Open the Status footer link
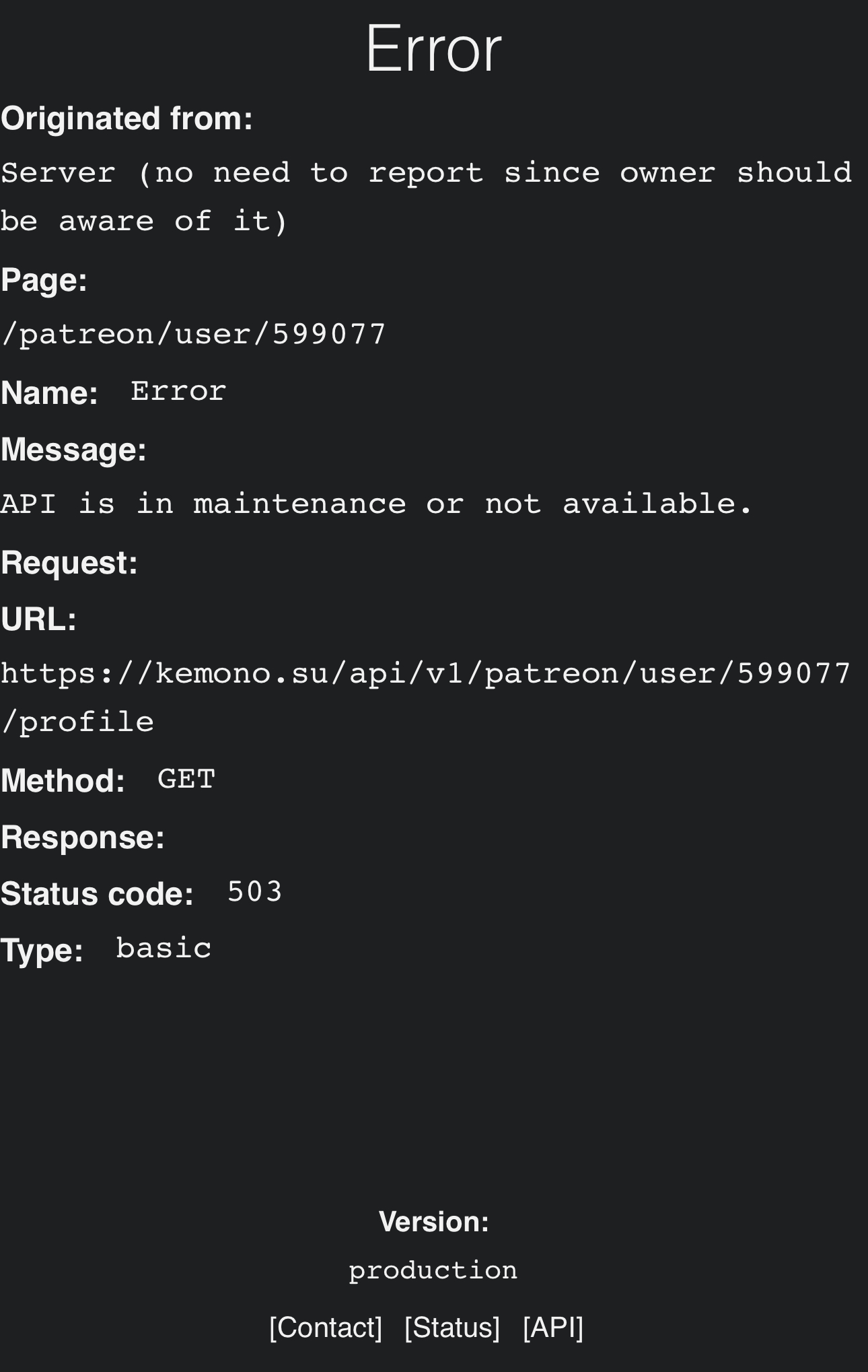The height and width of the screenshot is (1372, 868). [x=452, y=1328]
